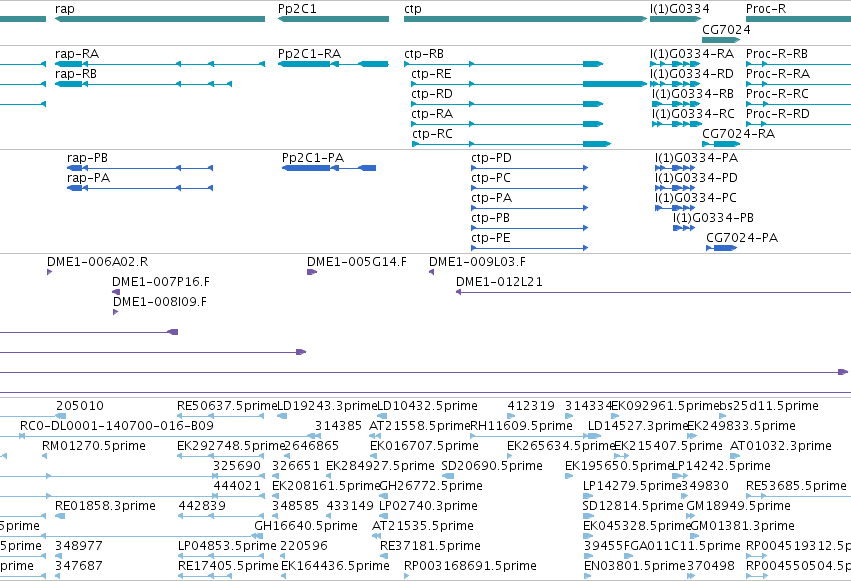Select EST RM01270.5prime
851x581 pixels.
pyautogui.click(x=94, y=446)
